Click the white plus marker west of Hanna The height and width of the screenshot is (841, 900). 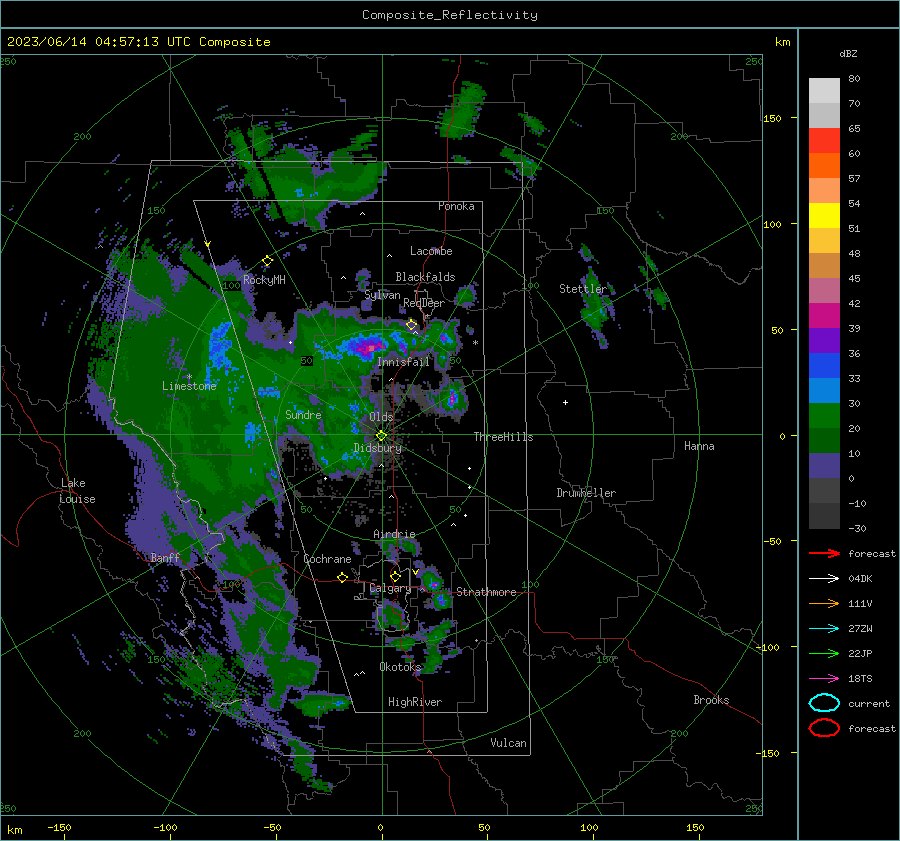(x=565, y=402)
